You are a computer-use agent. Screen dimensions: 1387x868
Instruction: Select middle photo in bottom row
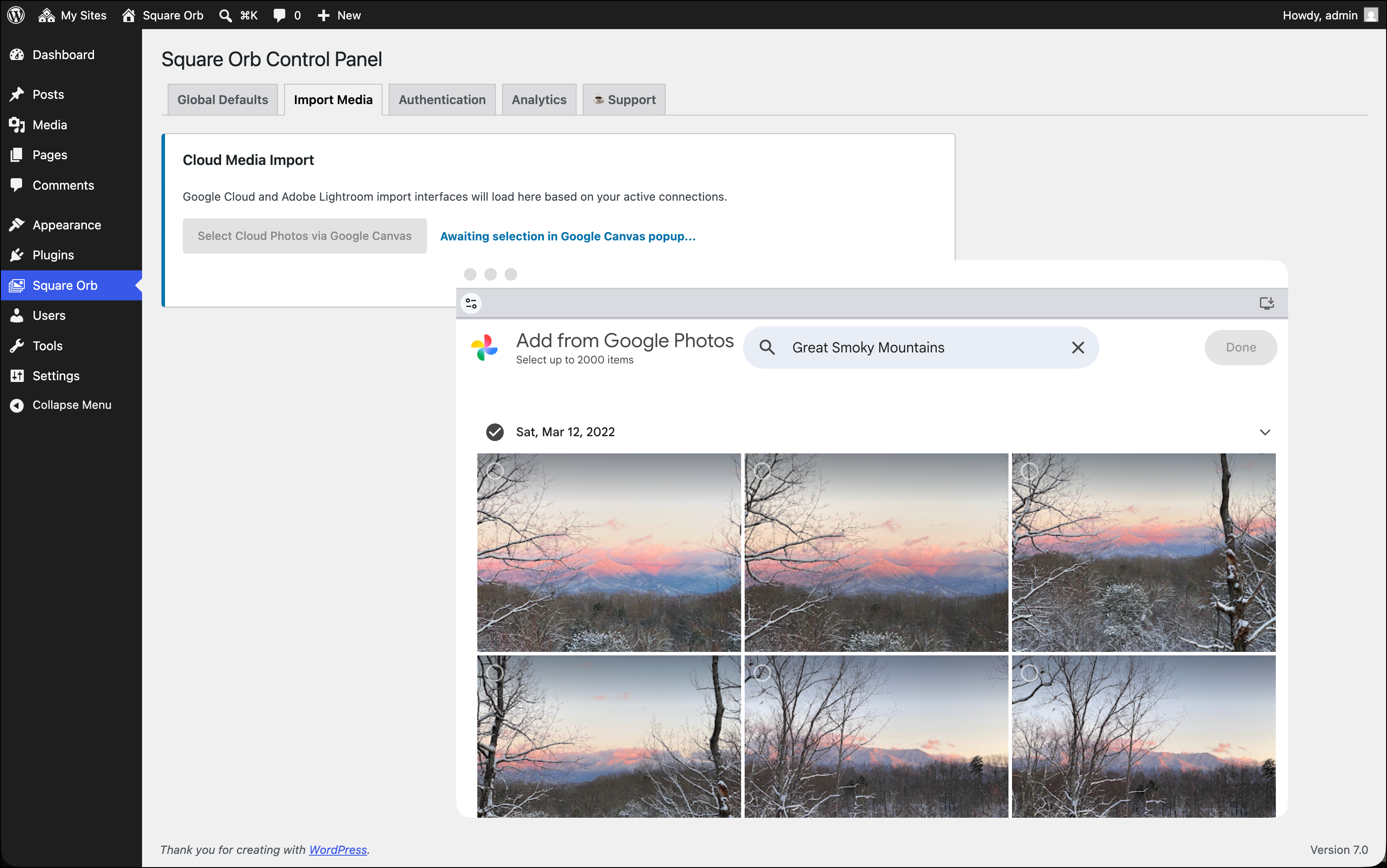coord(762,673)
